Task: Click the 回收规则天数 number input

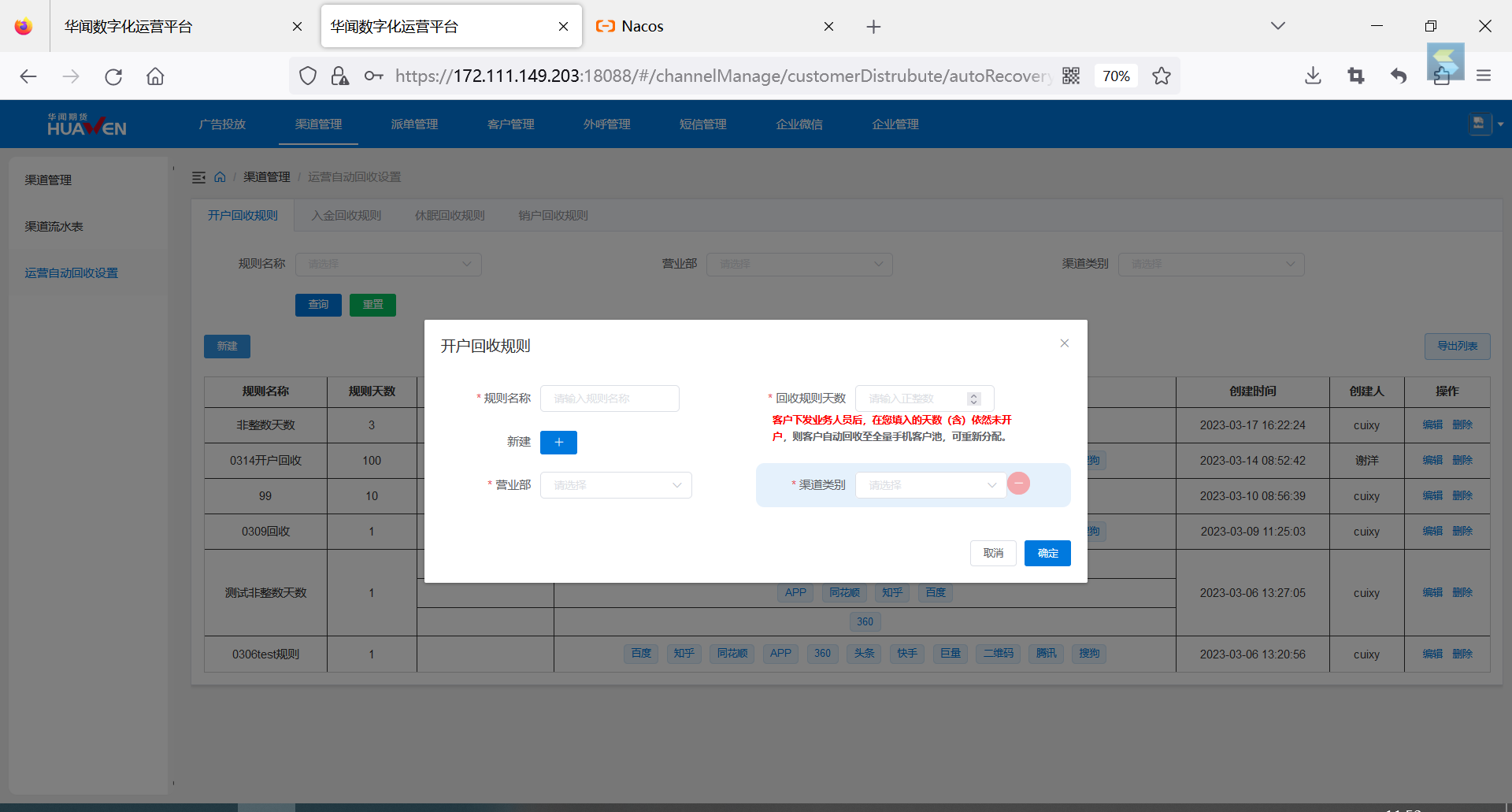Action: click(925, 399)
